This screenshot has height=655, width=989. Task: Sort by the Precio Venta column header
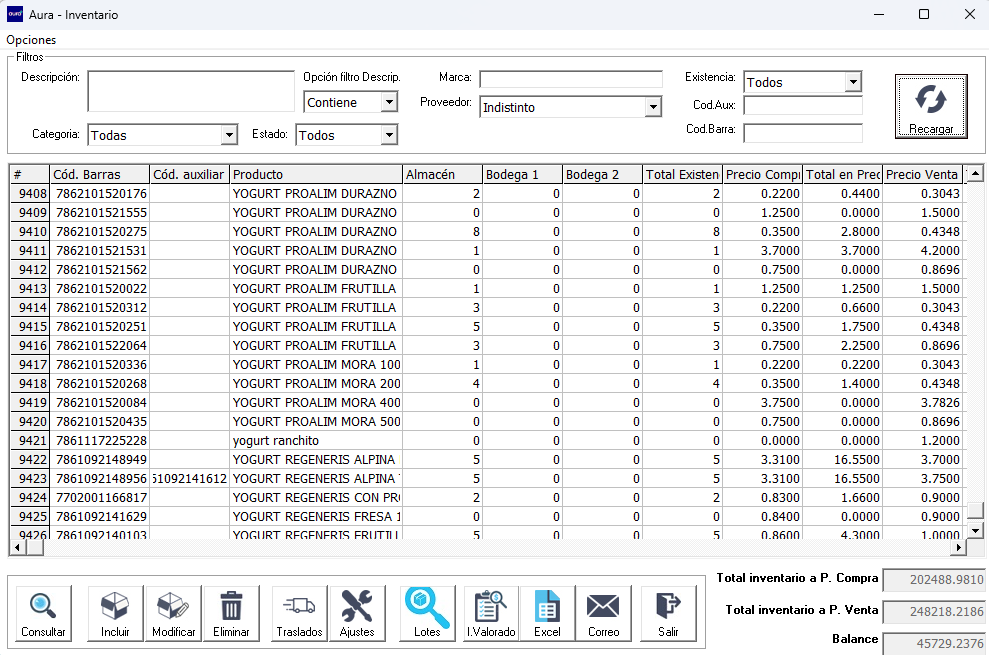(922, 174)
